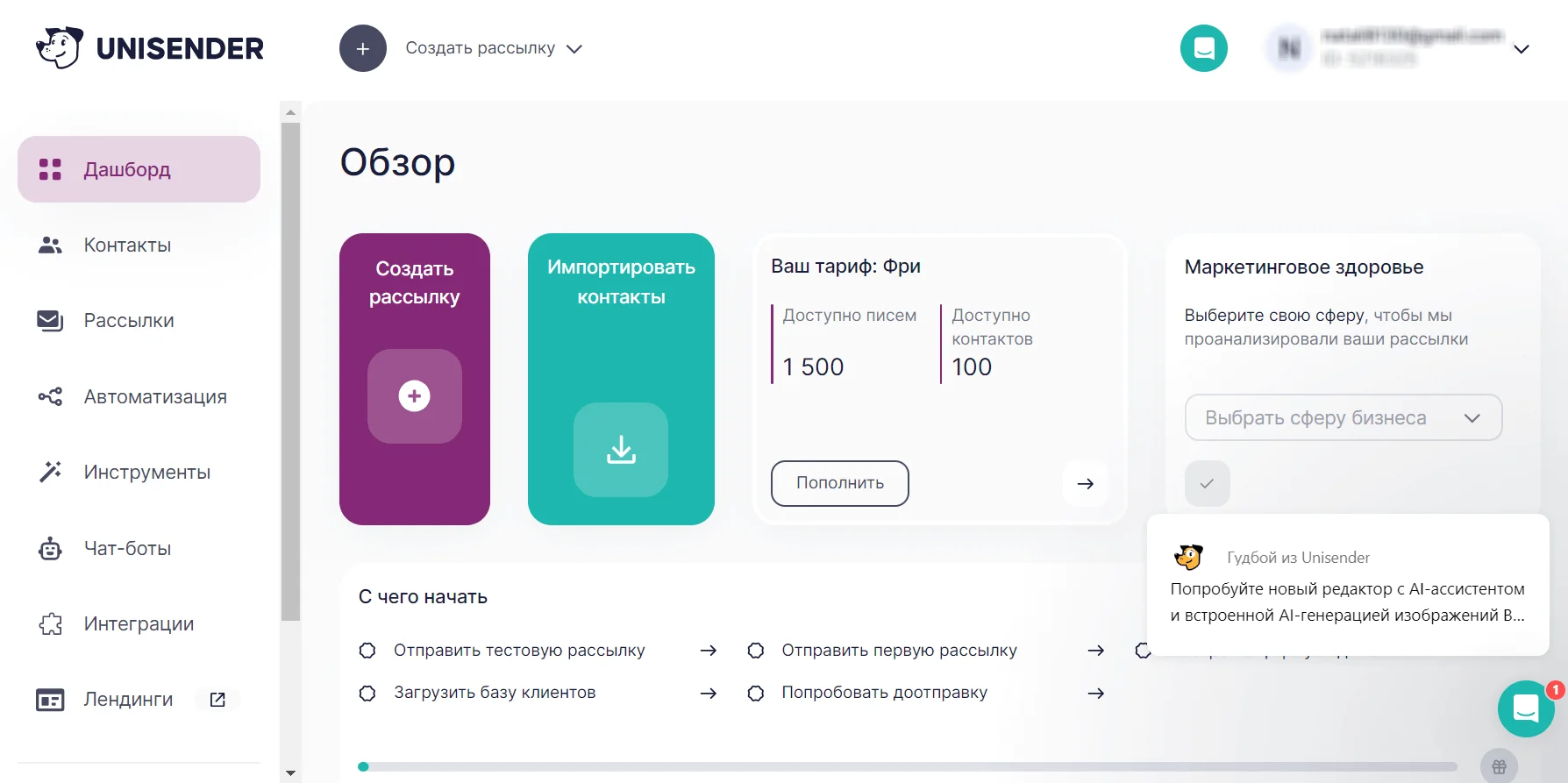
Task: Click the Unisender dog logo
Action: coord(60,47)
